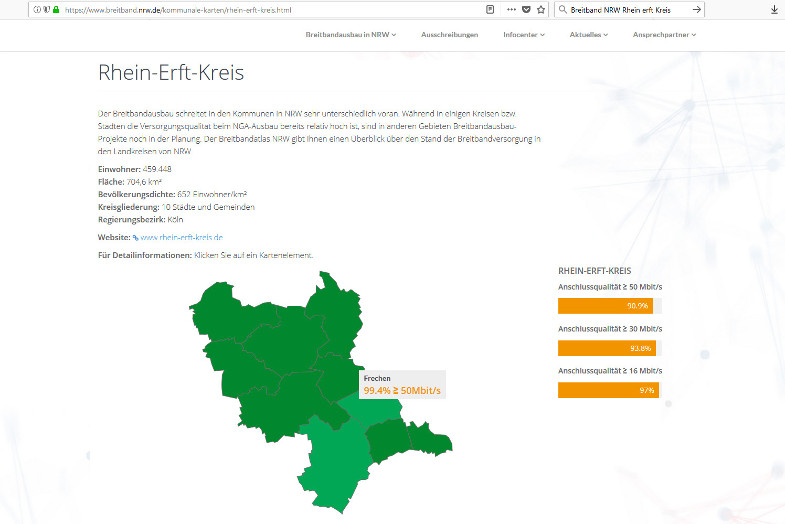Screen dimensions: 785x524
Task: Click the 'Anschlussqualität ≥ 50 Mbit/s' label
Action: point(610,287)
